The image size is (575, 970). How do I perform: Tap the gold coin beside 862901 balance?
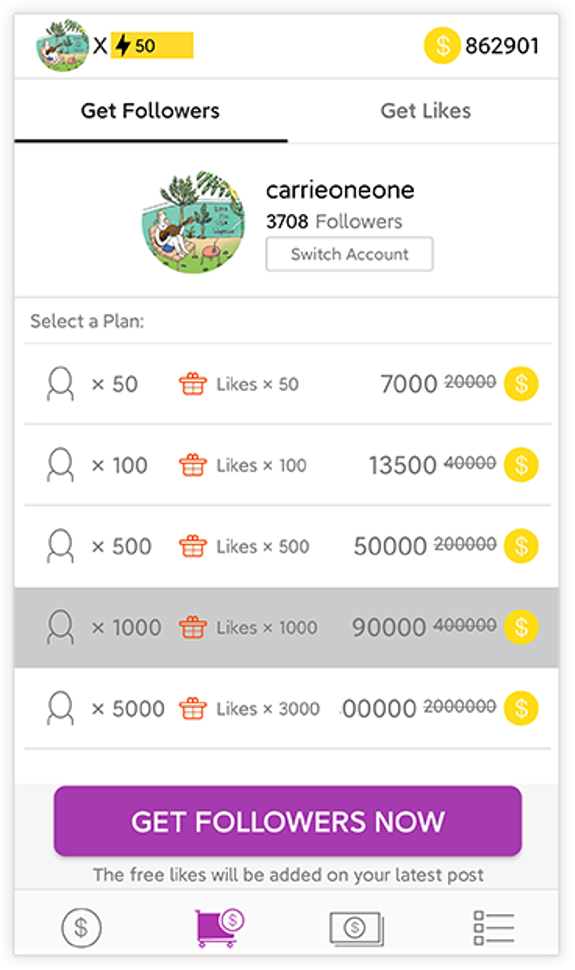[442, 46]
